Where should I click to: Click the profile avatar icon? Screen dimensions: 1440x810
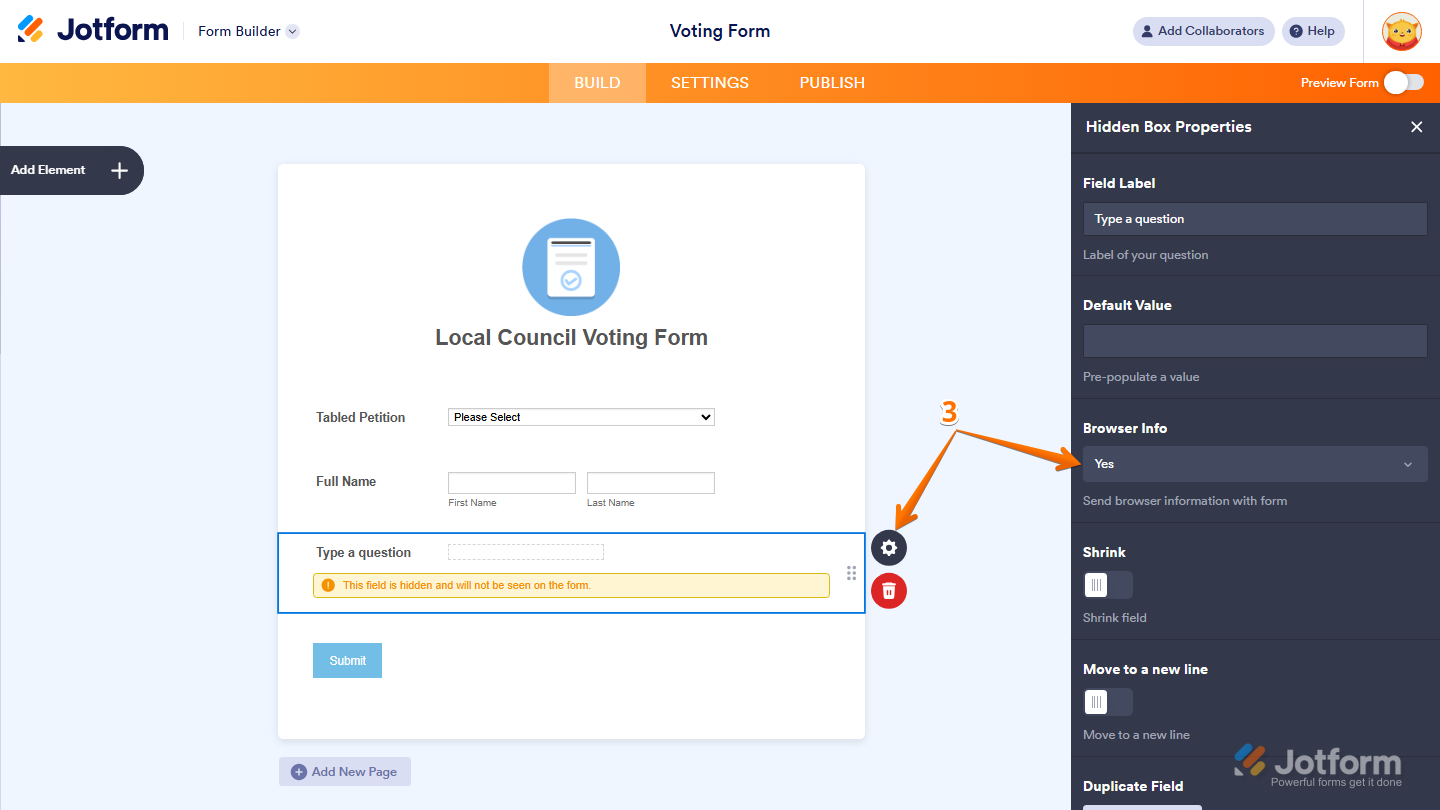tap(1401, 31)
